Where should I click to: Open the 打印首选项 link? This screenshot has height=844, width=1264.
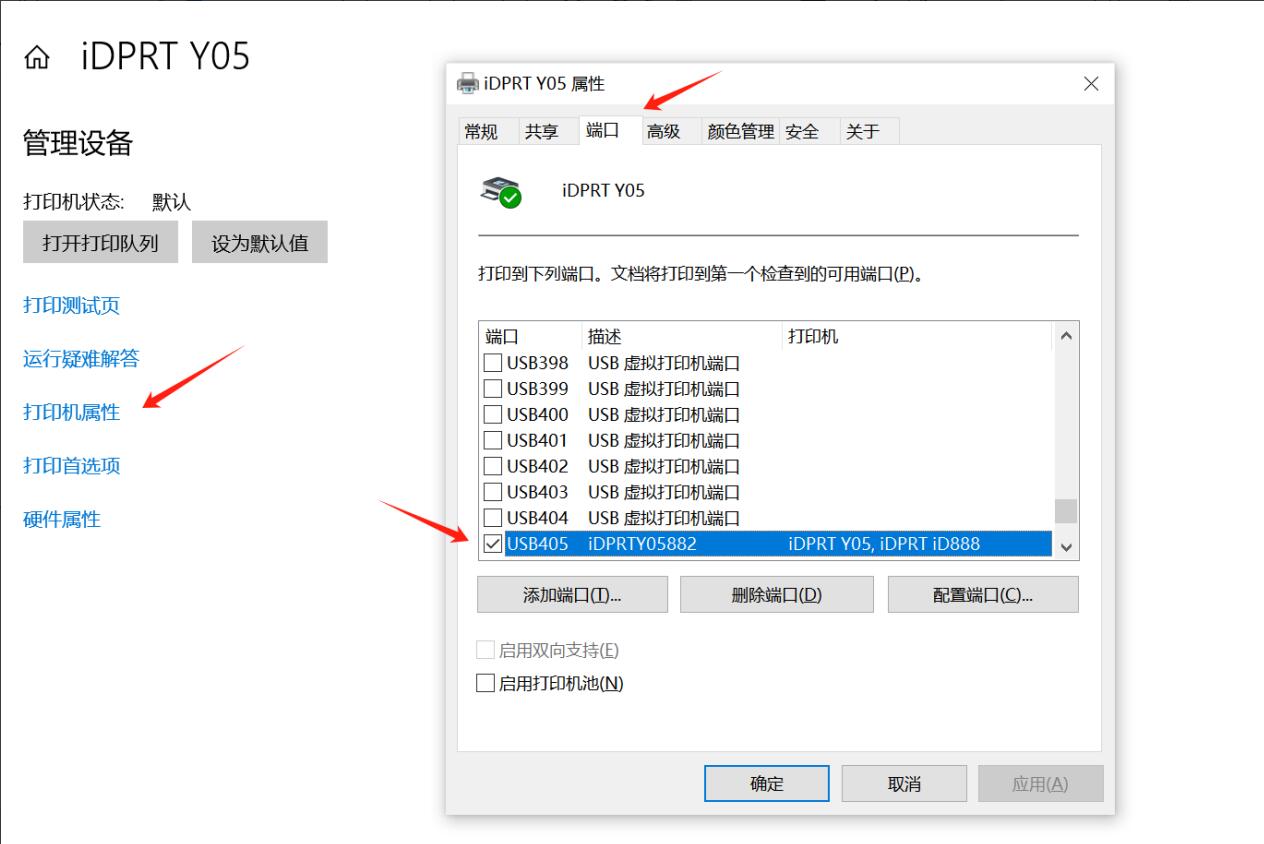(72, 466)
